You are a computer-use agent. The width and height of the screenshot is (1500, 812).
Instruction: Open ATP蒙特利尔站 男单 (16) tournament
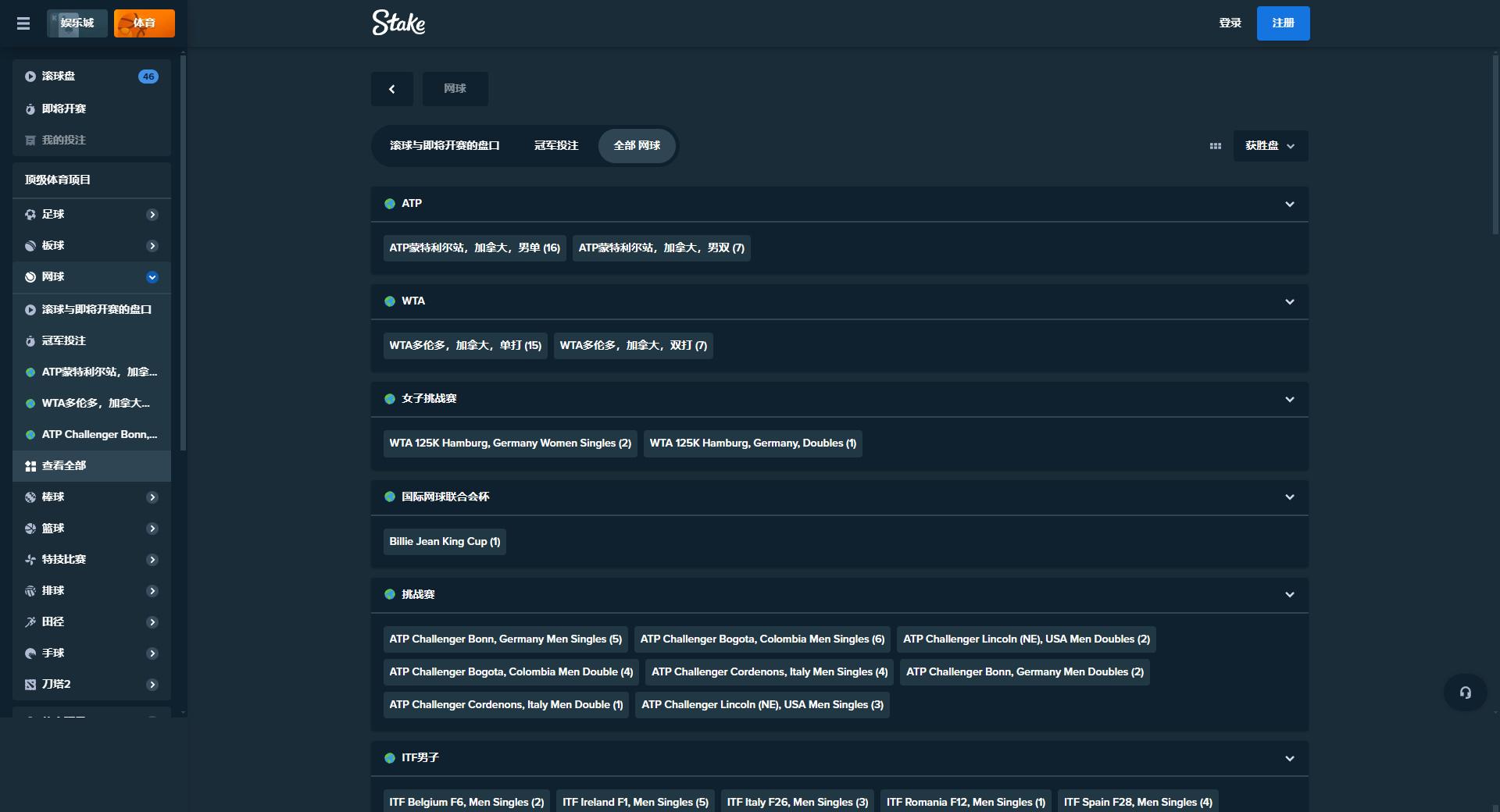(474, 248)
